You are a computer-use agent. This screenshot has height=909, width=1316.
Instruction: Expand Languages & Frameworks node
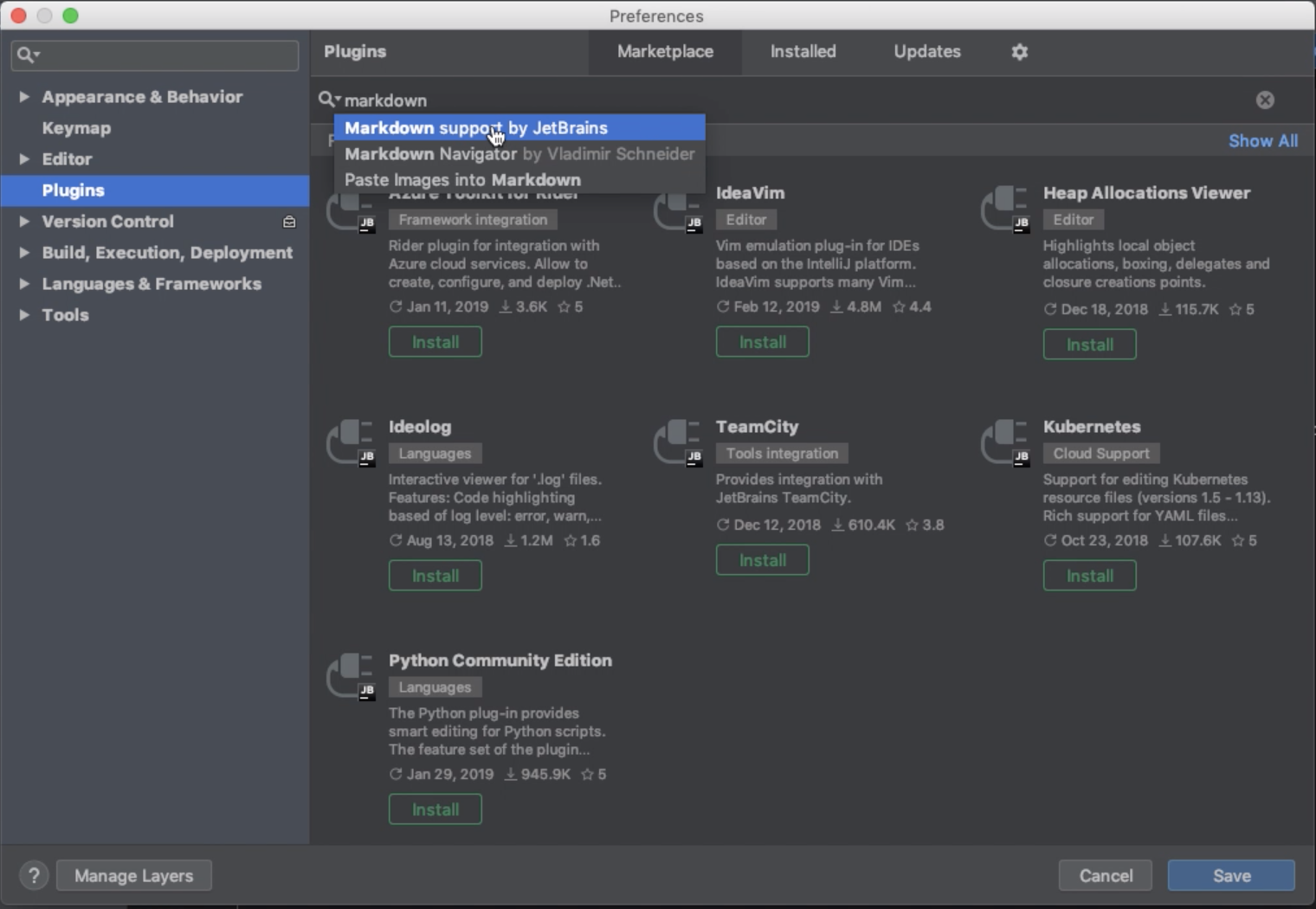24,284
